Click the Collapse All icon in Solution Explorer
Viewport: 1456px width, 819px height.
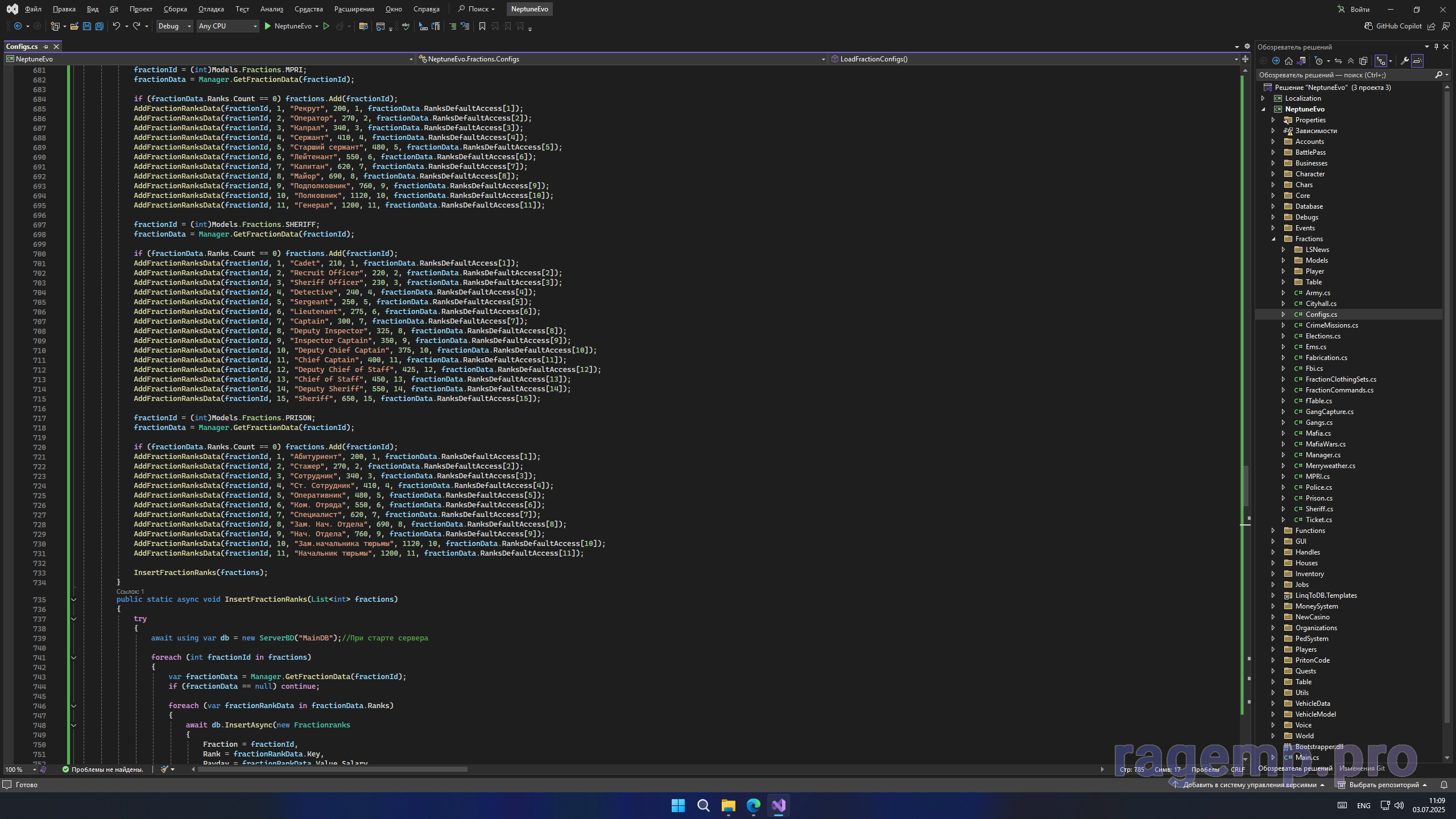(1351, 61)
